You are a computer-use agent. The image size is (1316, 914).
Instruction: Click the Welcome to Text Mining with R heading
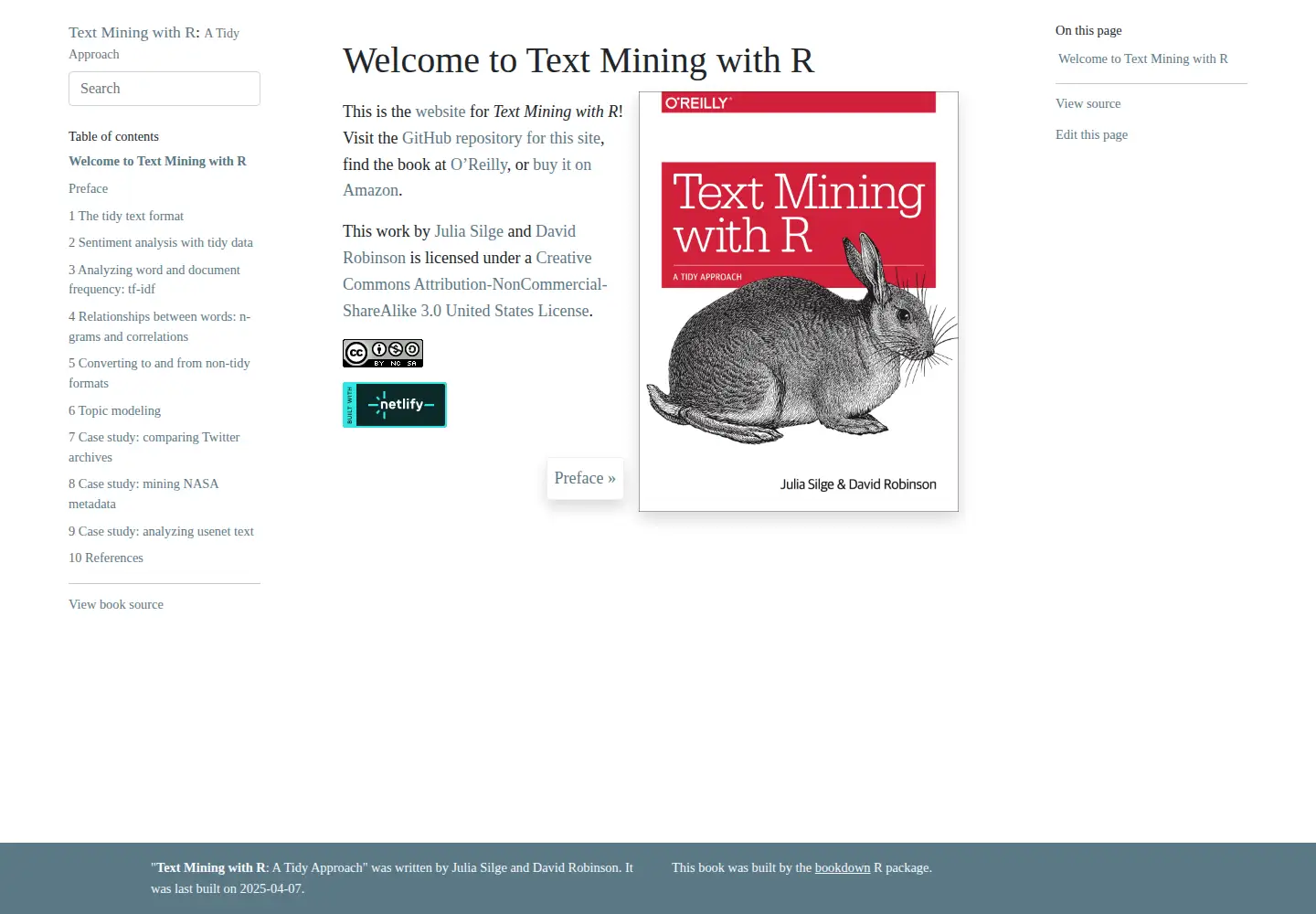click(x=578, y=60)
